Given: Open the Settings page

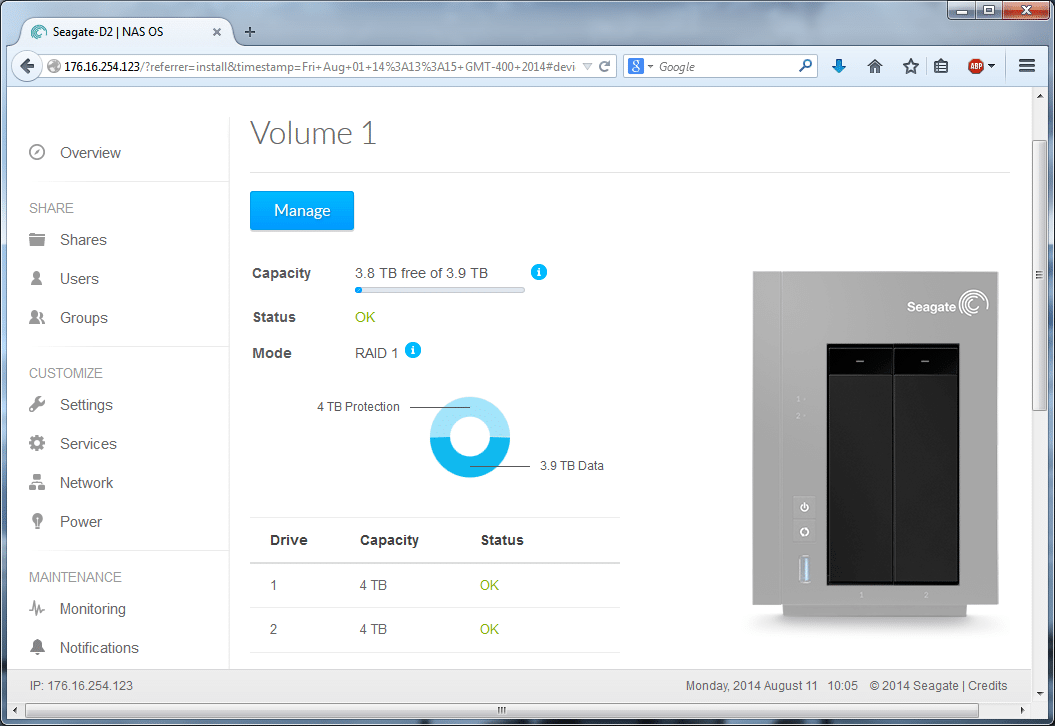Looking at the screenshot, I should 86,404.
